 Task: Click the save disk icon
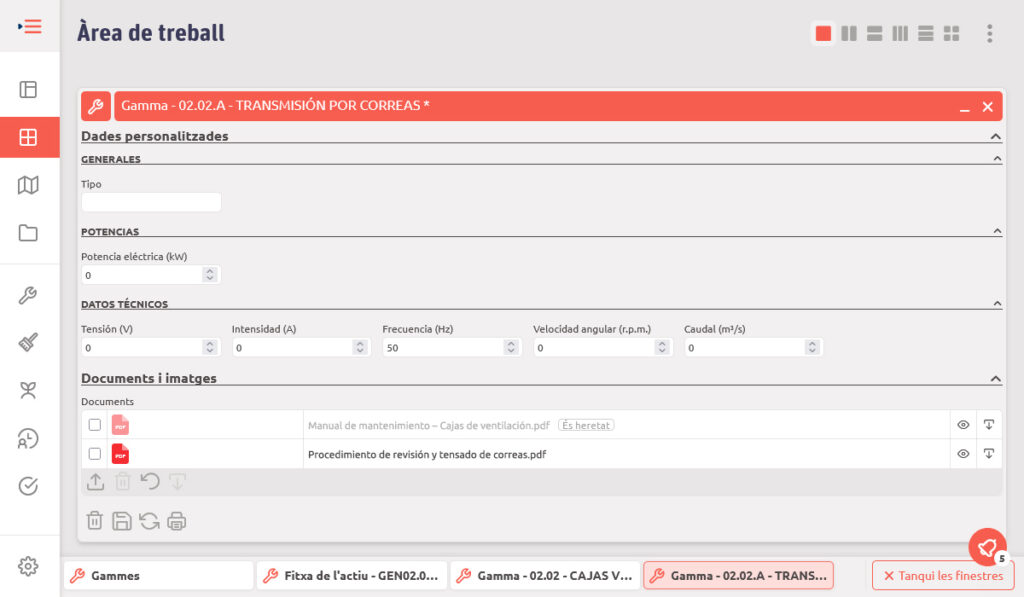122,521
